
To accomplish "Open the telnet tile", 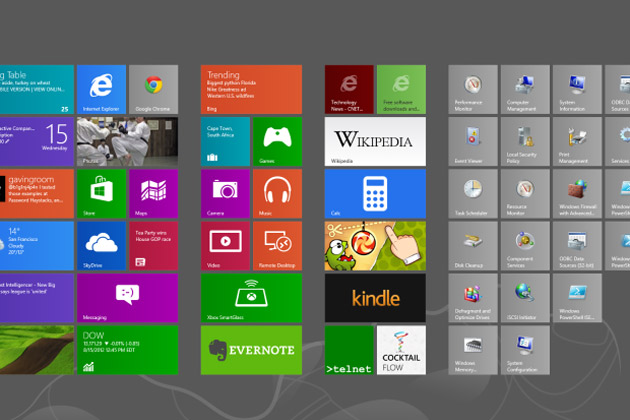I will 349,349.
